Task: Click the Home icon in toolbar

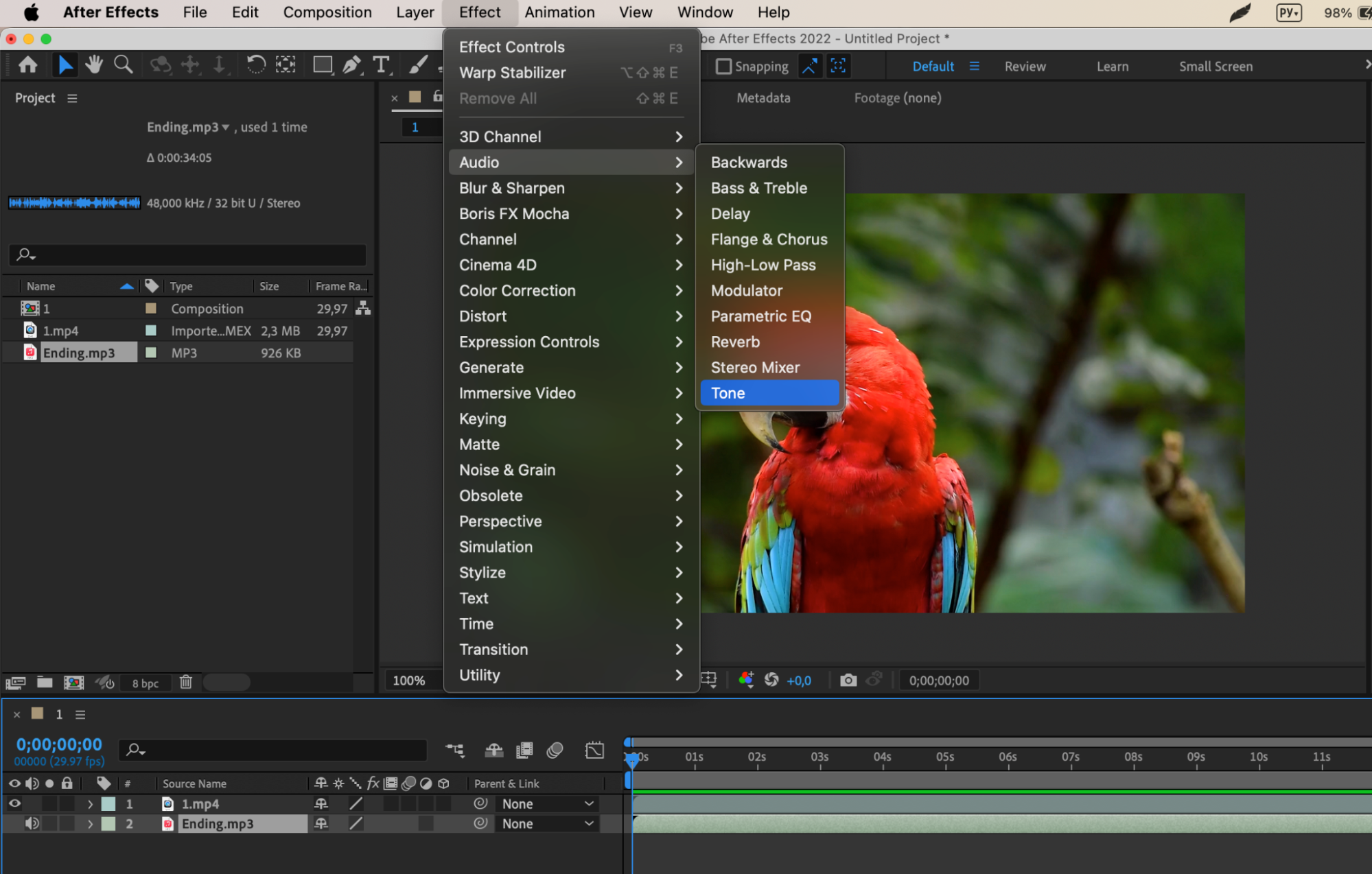Action: (x=28, y=65)
